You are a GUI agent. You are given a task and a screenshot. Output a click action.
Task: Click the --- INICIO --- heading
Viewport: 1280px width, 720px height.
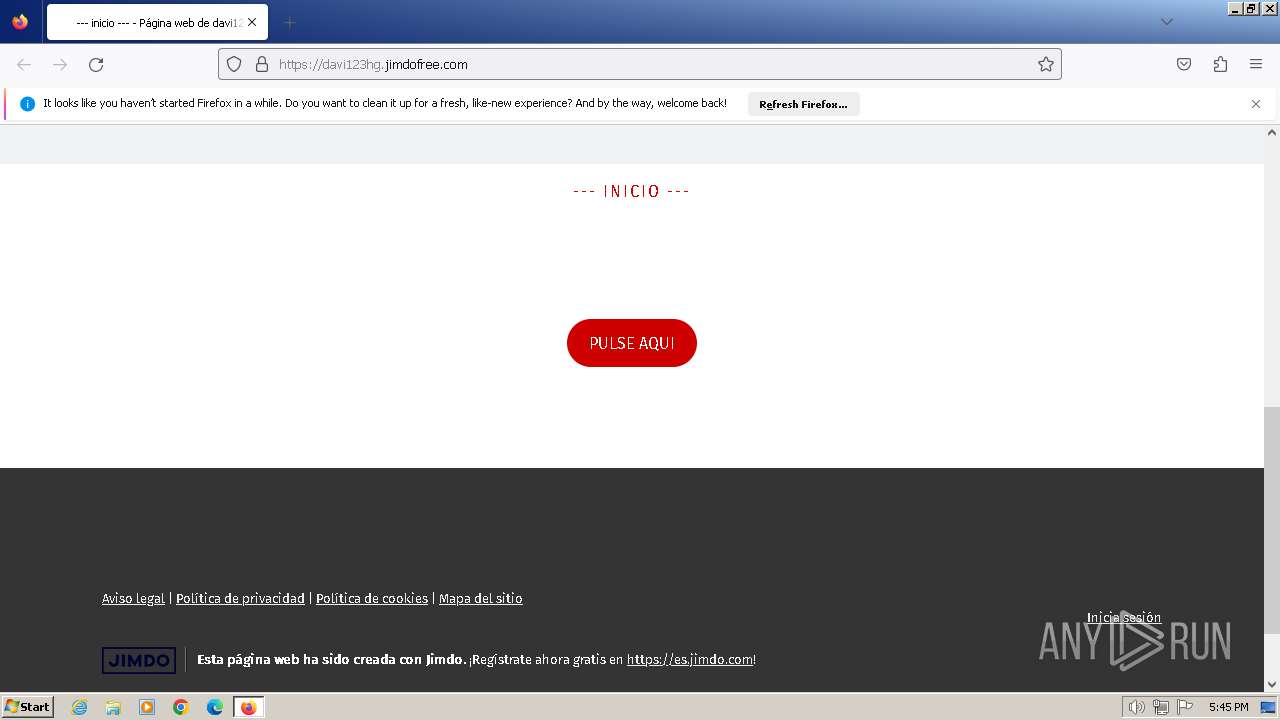pyautogui.click(x=631, y=191)
